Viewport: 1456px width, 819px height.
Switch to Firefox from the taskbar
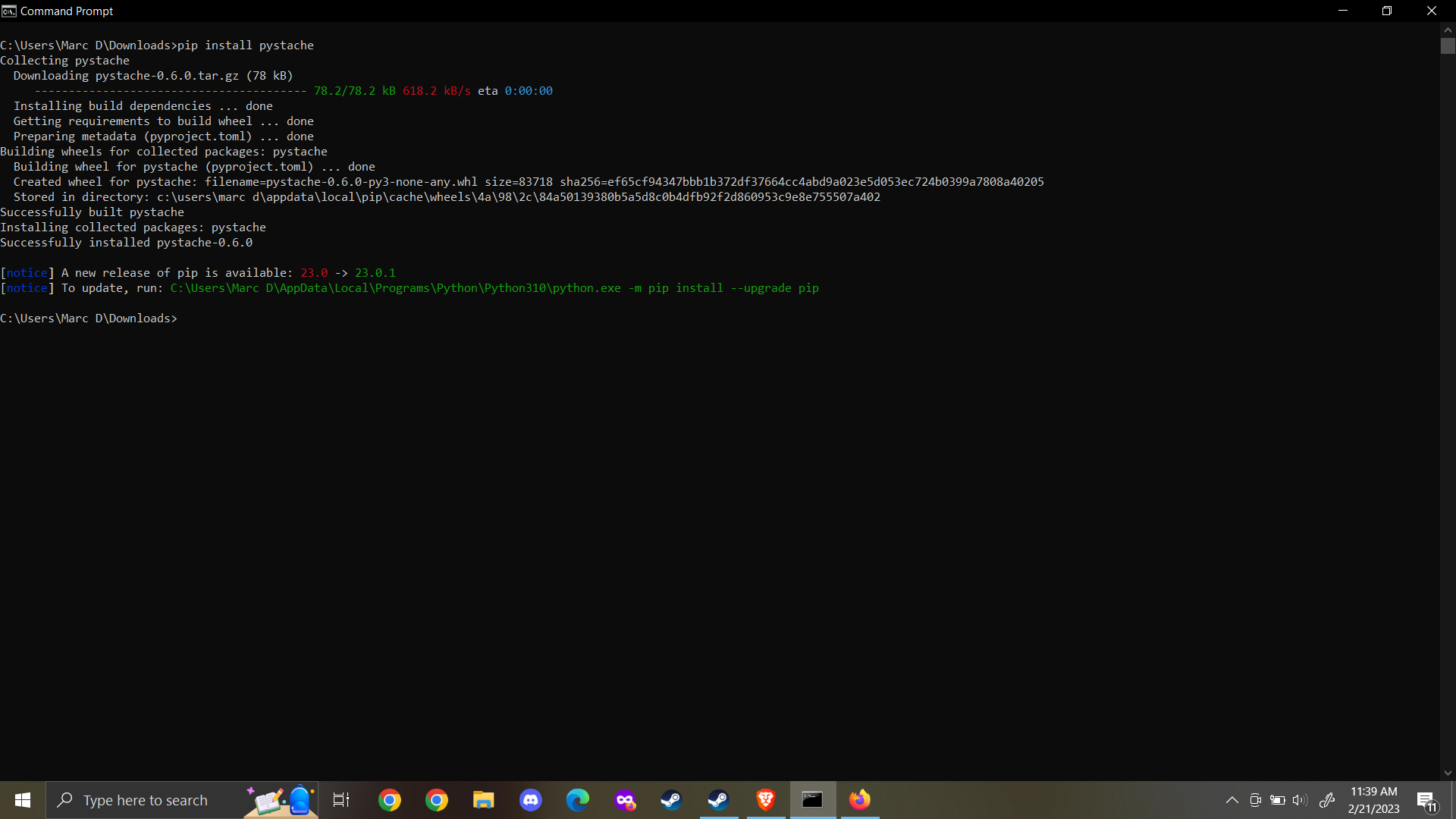click(860, 800)
